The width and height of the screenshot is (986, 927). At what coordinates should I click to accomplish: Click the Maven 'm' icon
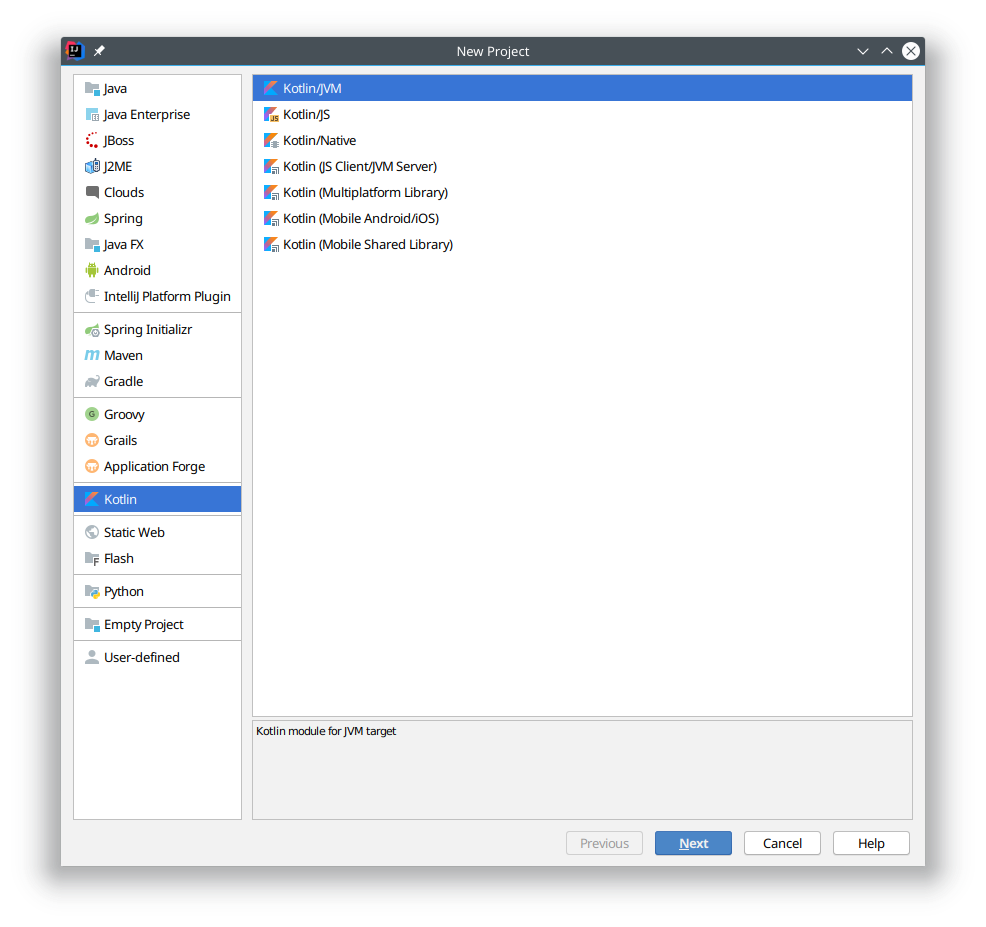coord(92,355)
